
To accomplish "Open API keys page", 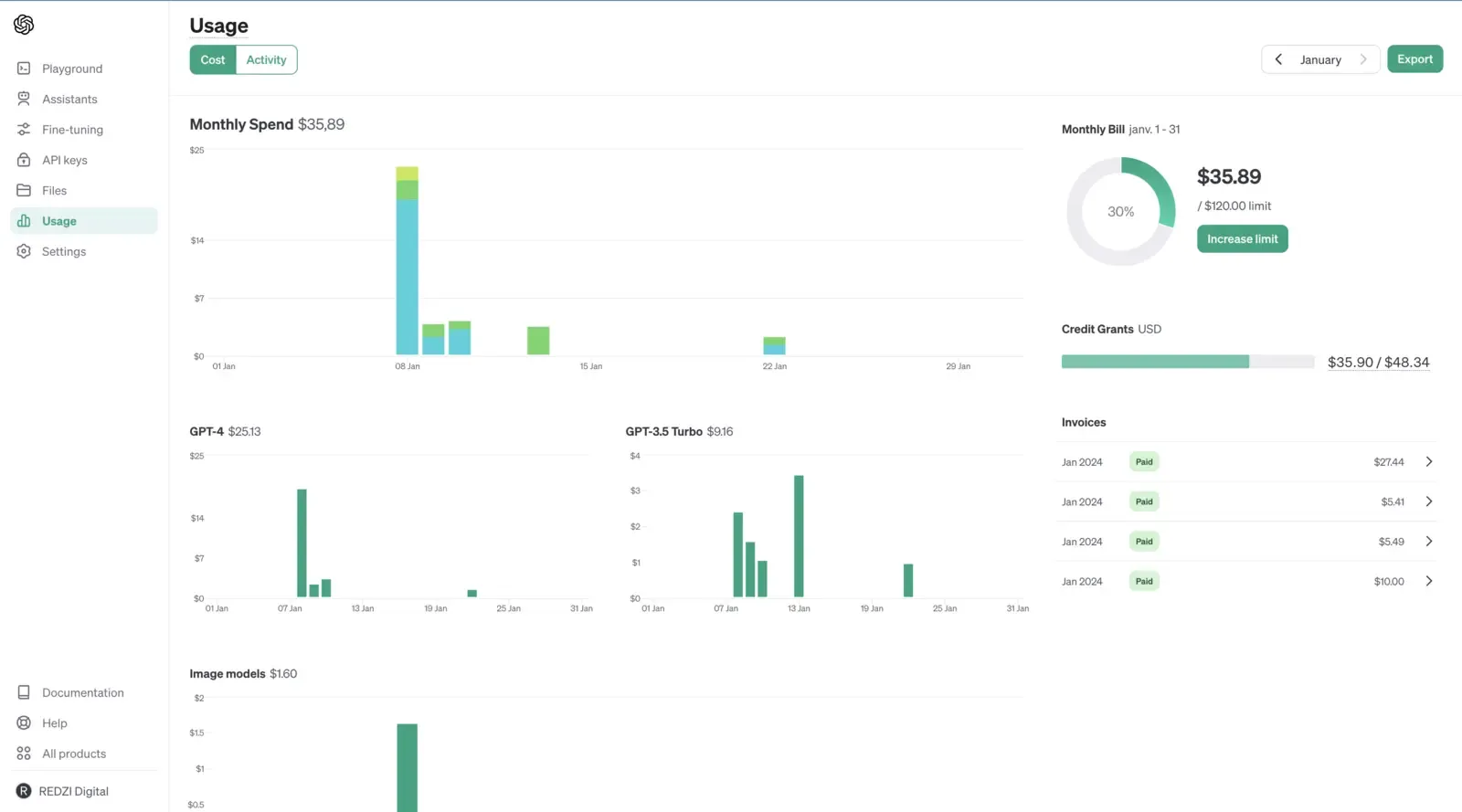I will pos(84,160).
